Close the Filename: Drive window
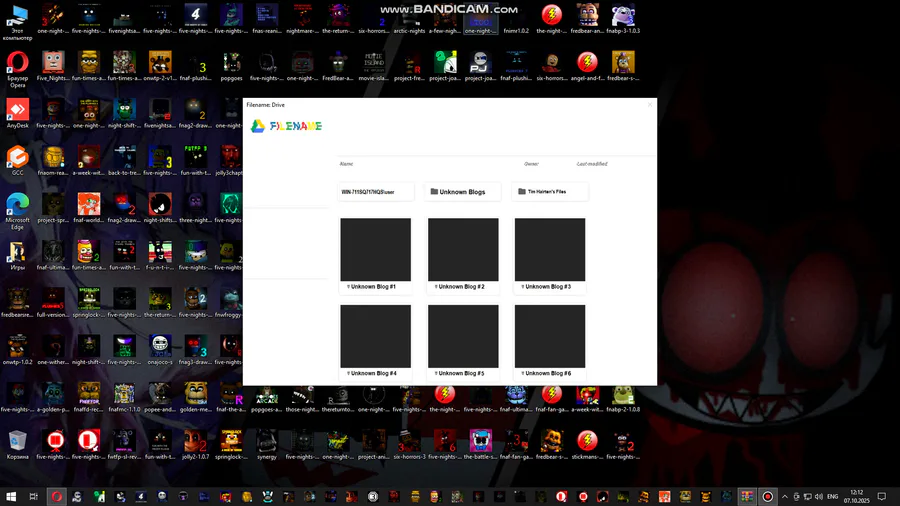 click(x=650, y=104)
